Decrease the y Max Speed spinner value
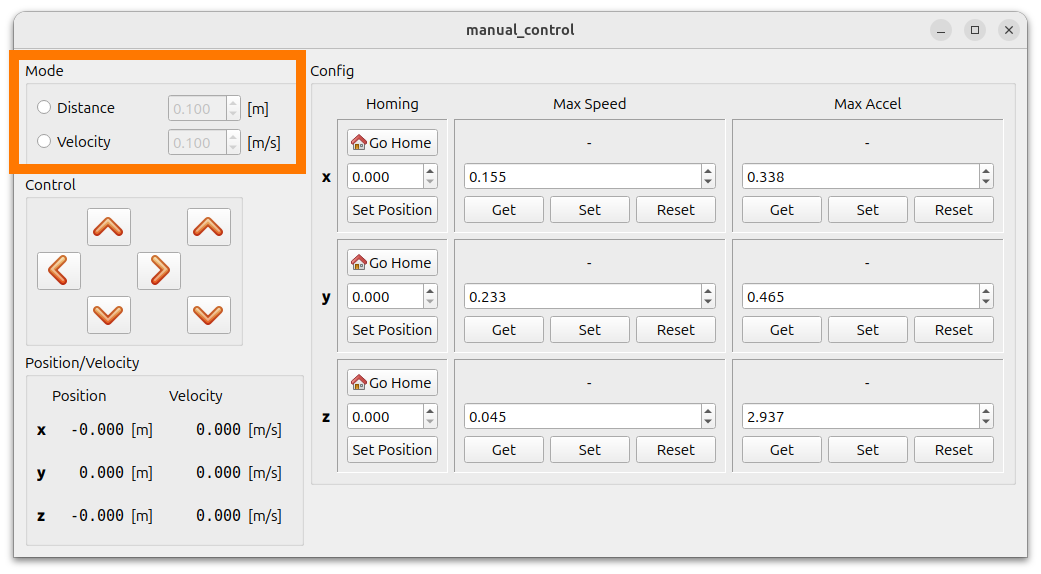1041x574 pixels. [x=708, y=303]
